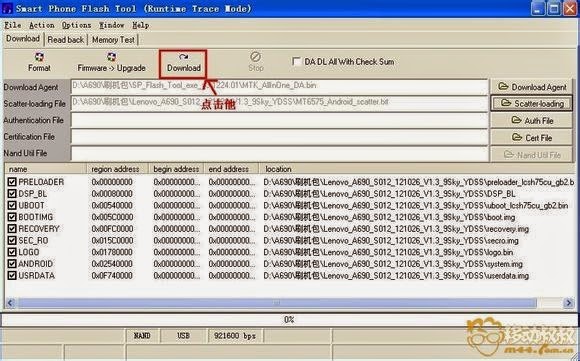Uncheck the ANDROID partition

click(x=12, y=264)
